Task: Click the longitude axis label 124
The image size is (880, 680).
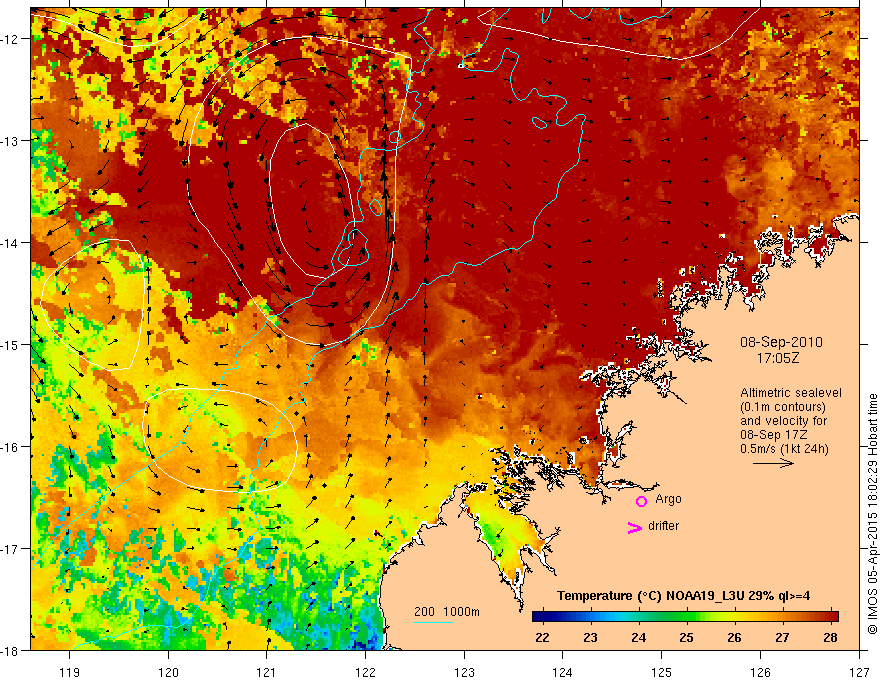Action: (x=563, y=672)
